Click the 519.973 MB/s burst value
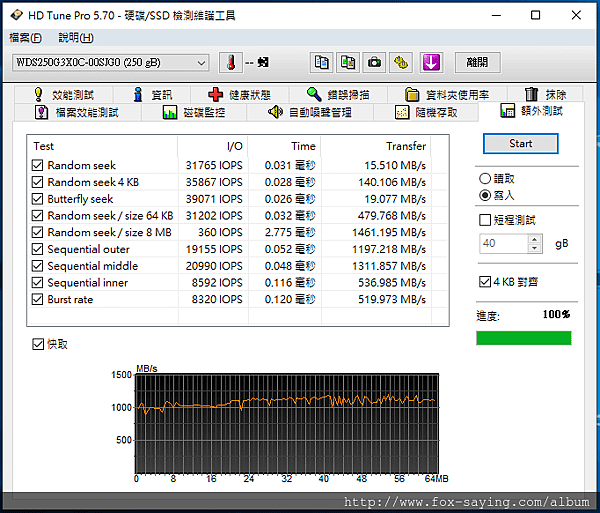 (392, 299)
